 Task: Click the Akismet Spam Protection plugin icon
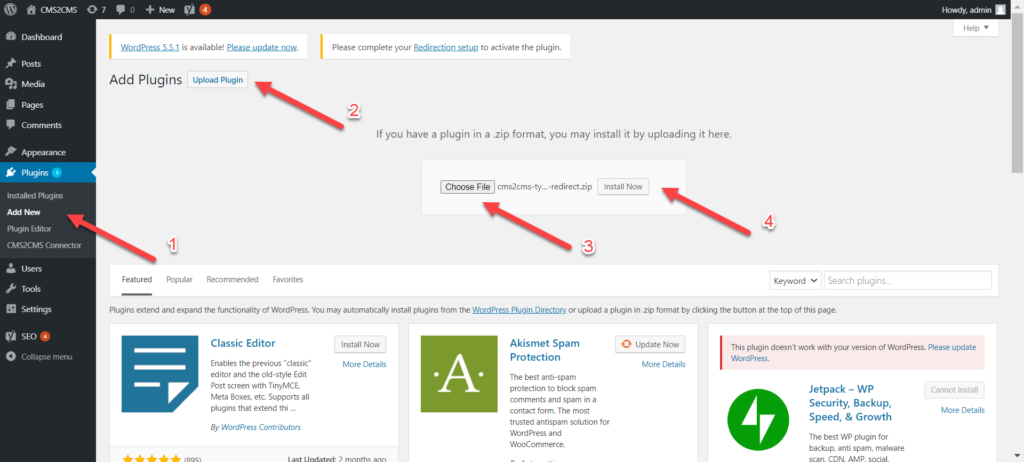point(459,374)
